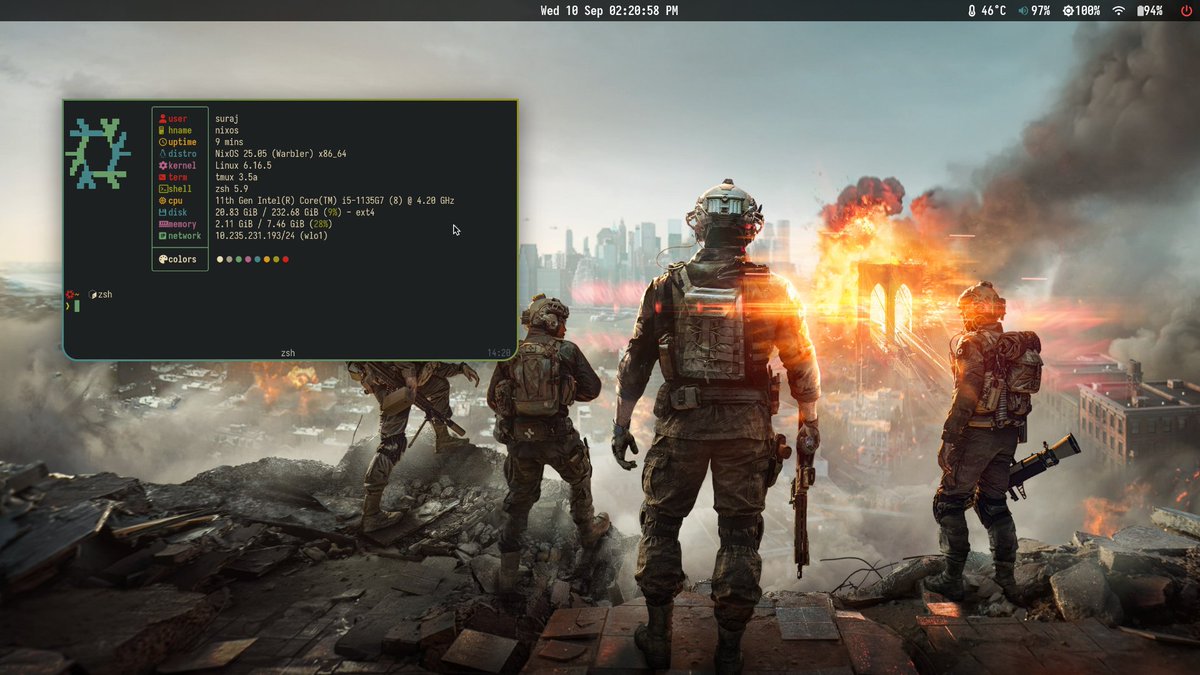Click the distro penguin icon
Image resolution: width=1200 pixels, height=675 pixels.
pyautogui.click(x=162, y=154)
